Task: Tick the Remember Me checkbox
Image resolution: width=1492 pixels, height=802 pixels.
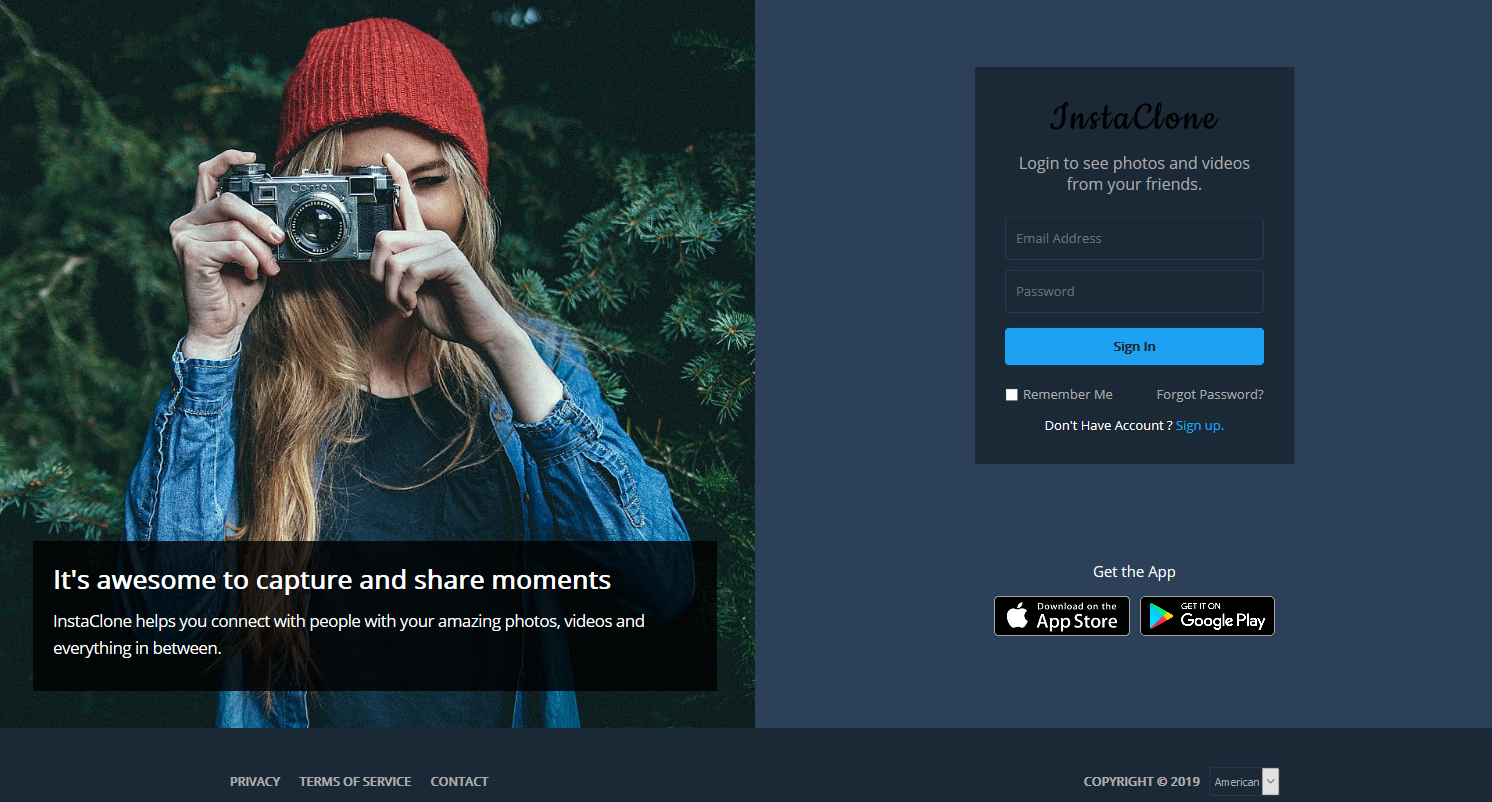Action: pyautogui.click(x=1011, y=395)
